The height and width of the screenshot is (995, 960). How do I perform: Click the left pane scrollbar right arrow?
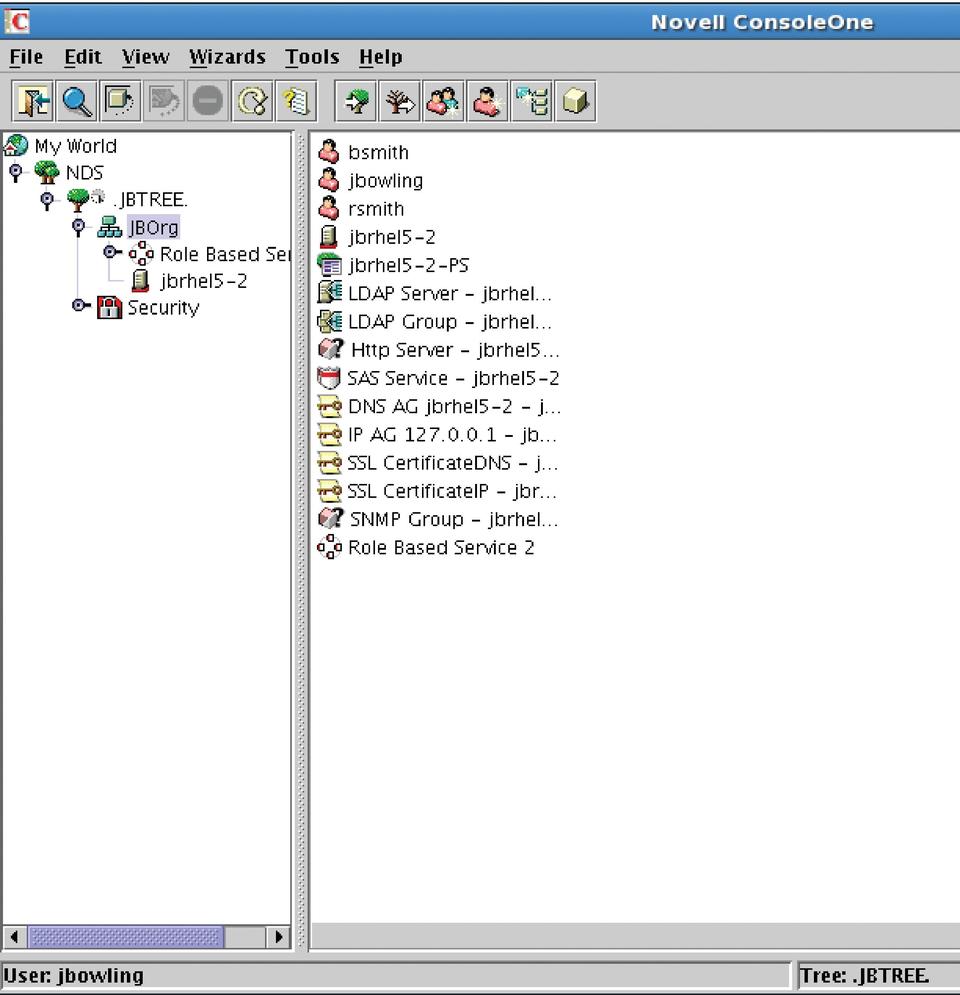coord(278,937)
